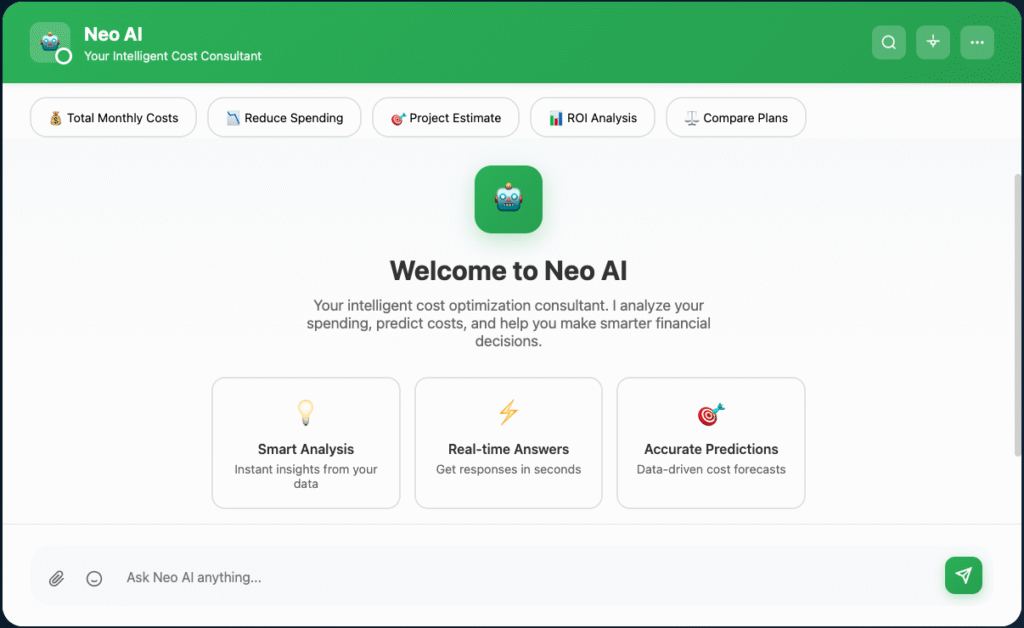
Task: Click the target icon on Accurate Predictions
Action: 710,413
